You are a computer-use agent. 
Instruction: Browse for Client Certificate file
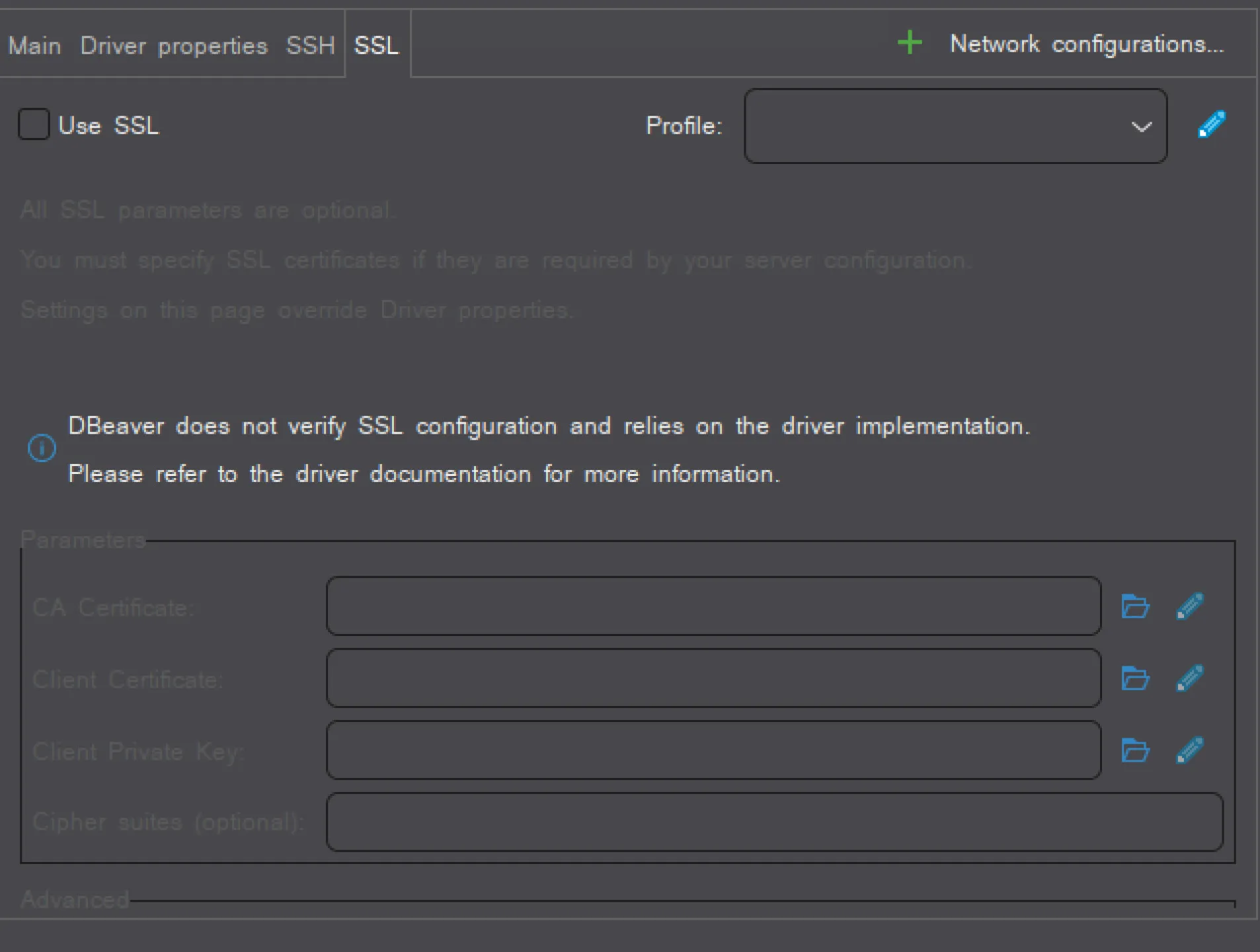point(1136,678)
